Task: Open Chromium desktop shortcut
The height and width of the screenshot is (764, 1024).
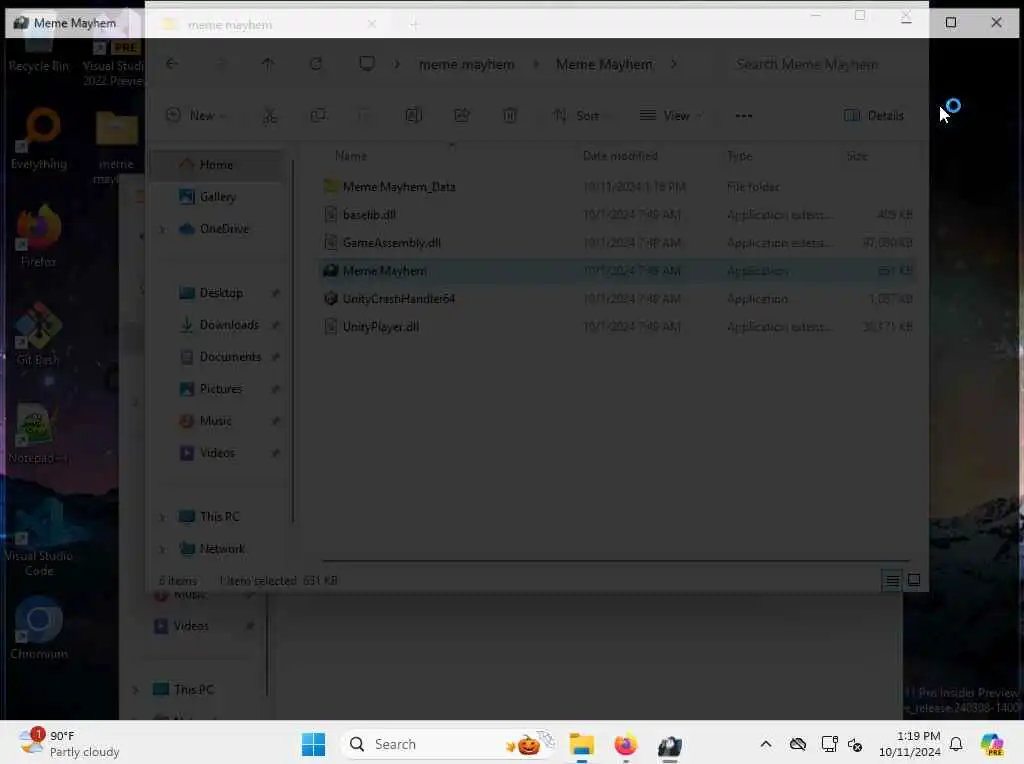Action: click(x=39, y=628)
